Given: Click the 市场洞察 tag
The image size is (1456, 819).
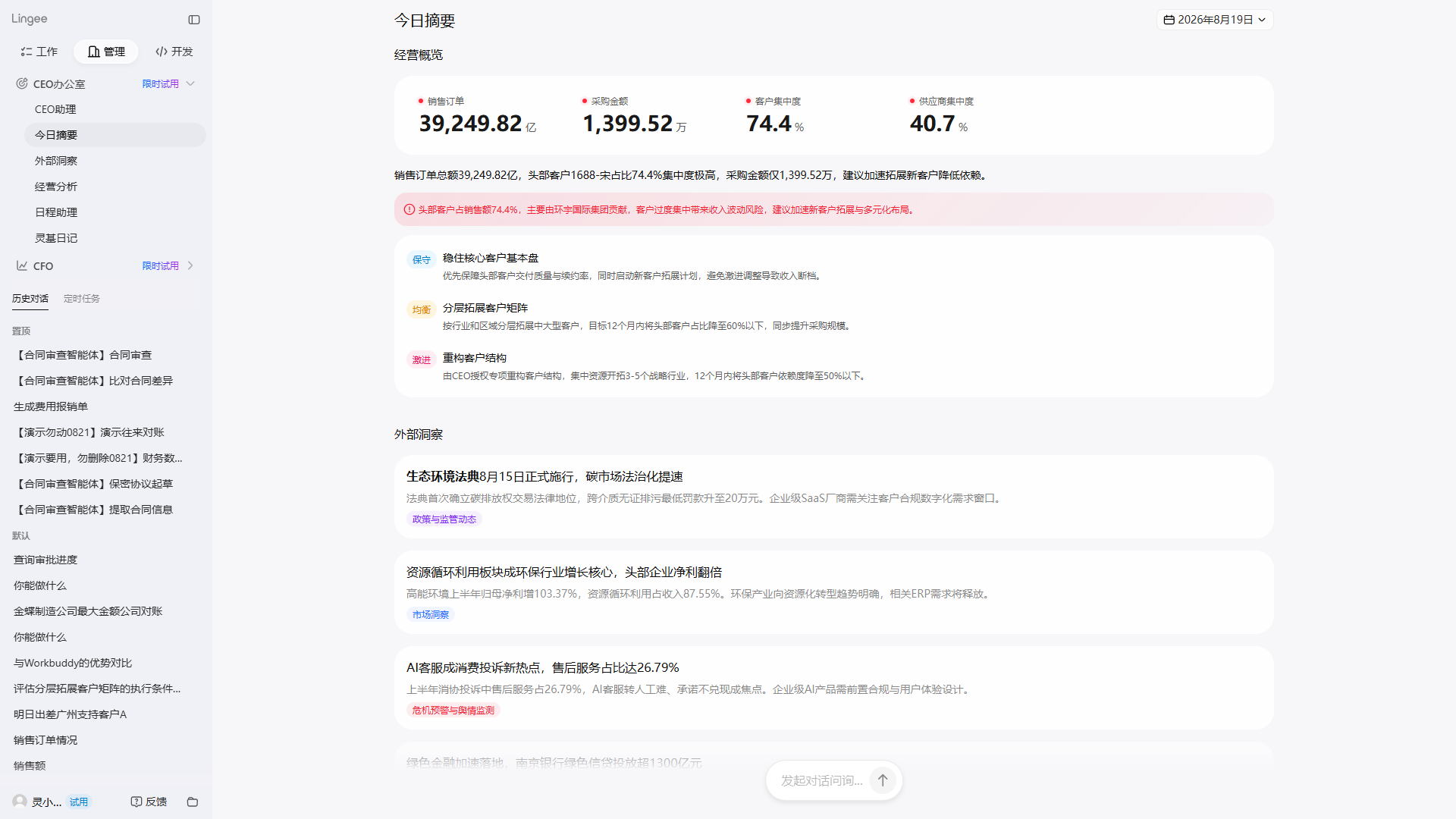Looking at the screenshot, I should pyautogui.click(x=431, y=615).
